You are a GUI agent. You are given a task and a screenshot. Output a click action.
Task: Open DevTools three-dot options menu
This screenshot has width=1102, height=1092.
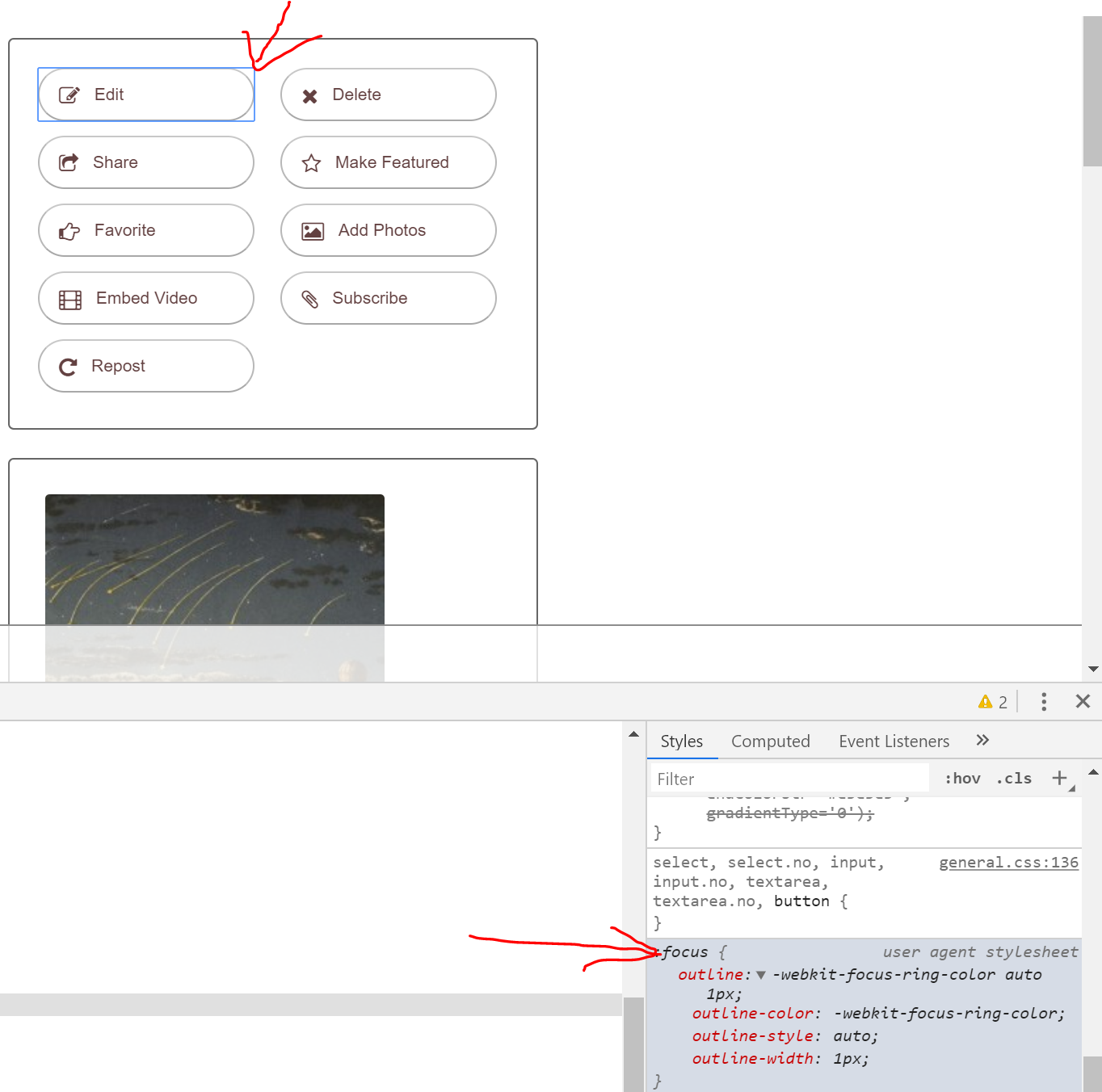(x=1044, y=701)
